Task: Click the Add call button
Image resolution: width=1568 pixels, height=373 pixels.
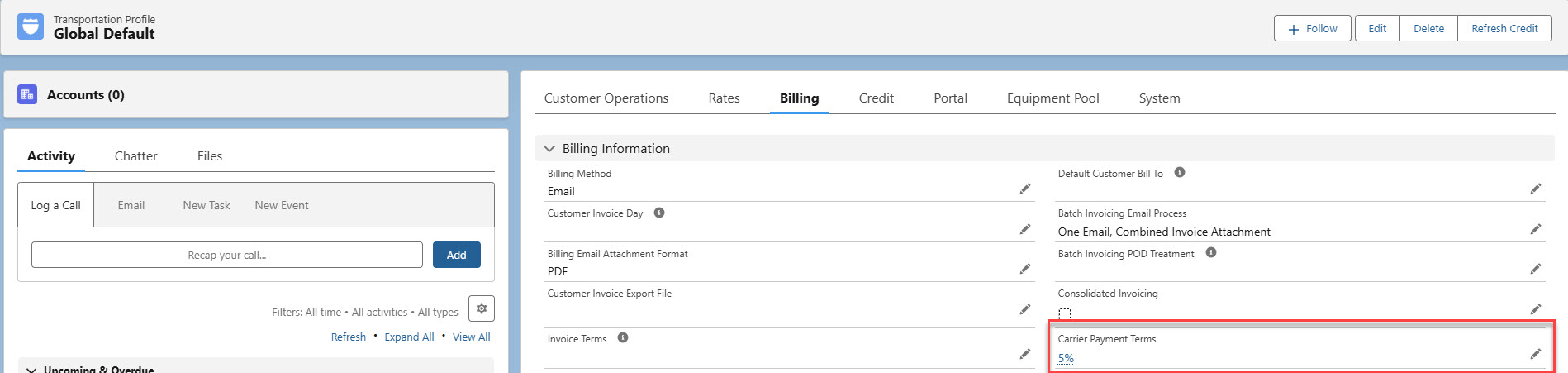Action: pyautogui.click(x=457, y=255)
